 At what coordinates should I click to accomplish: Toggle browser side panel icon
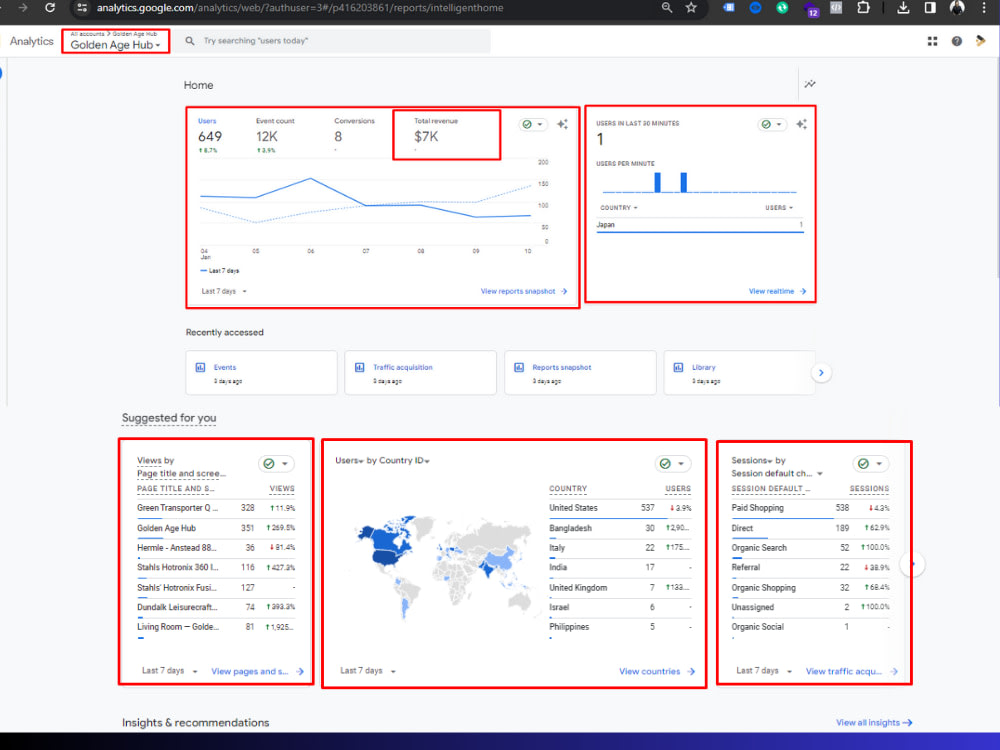tap(930, 8)
